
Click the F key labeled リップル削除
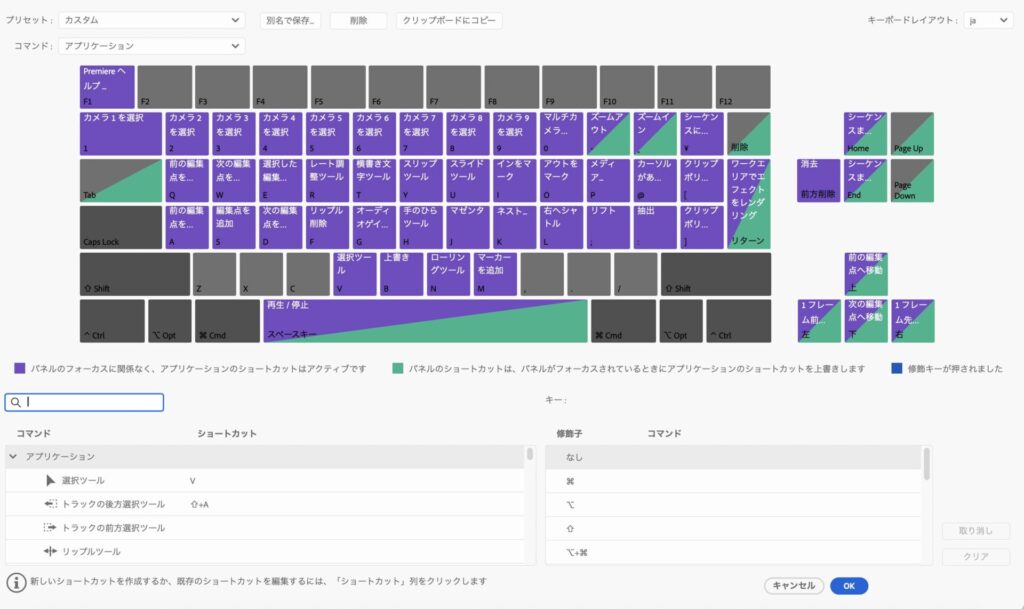pos(327,227)
